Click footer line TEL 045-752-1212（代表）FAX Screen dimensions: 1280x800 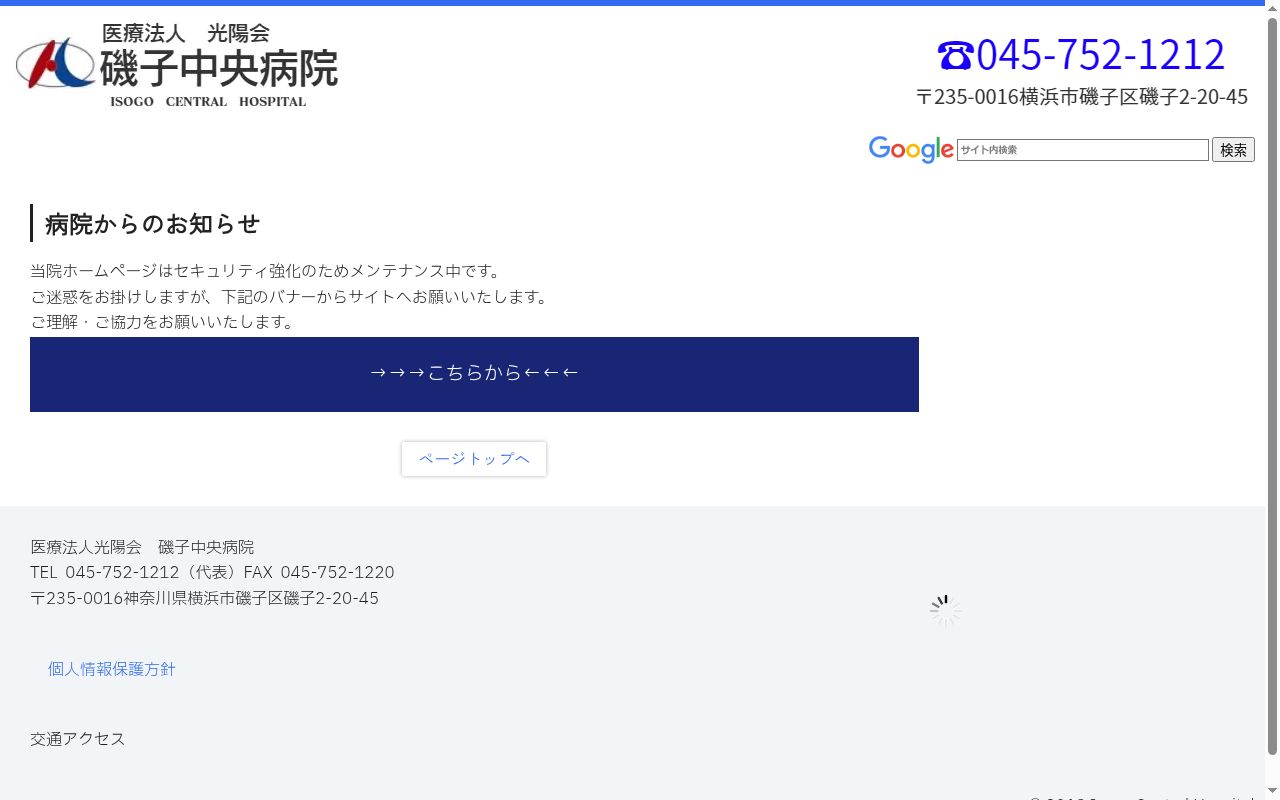tap(212, 572)
